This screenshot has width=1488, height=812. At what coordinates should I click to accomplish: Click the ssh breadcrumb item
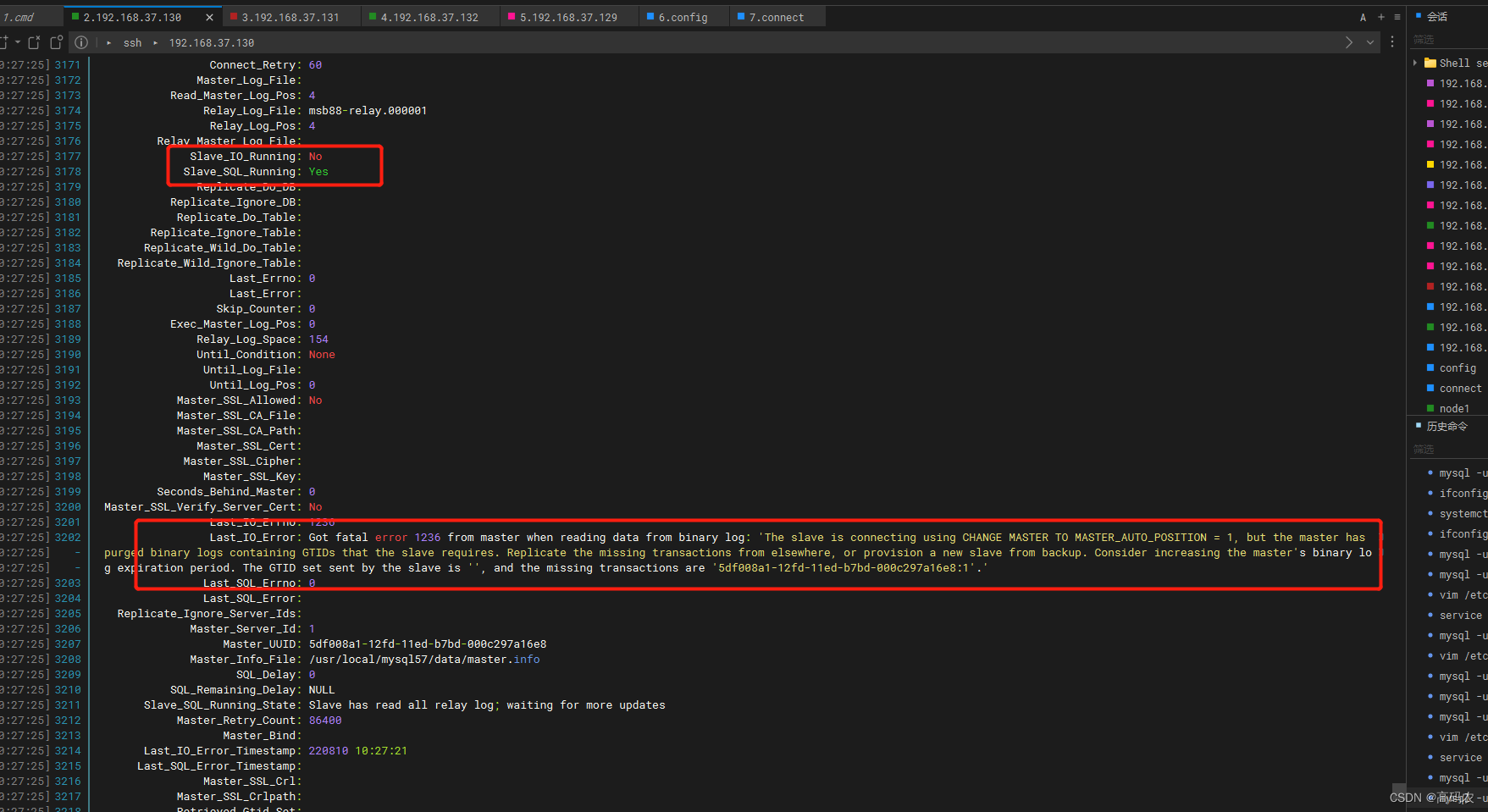[132, 42]
